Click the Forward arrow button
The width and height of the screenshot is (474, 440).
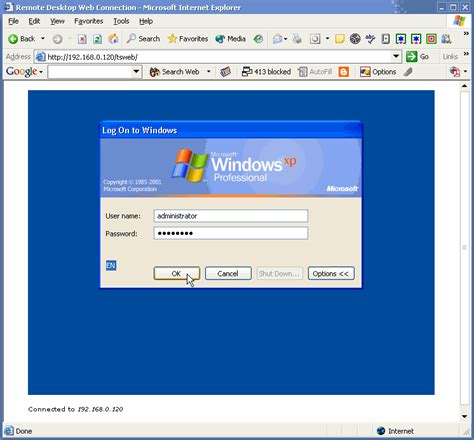57,39
